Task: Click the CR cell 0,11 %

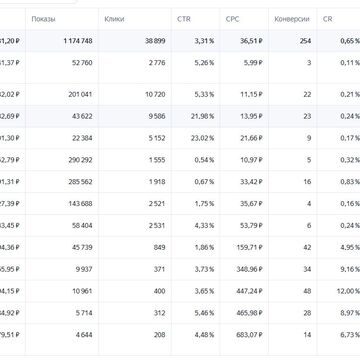Action: [x=350, y=63]
